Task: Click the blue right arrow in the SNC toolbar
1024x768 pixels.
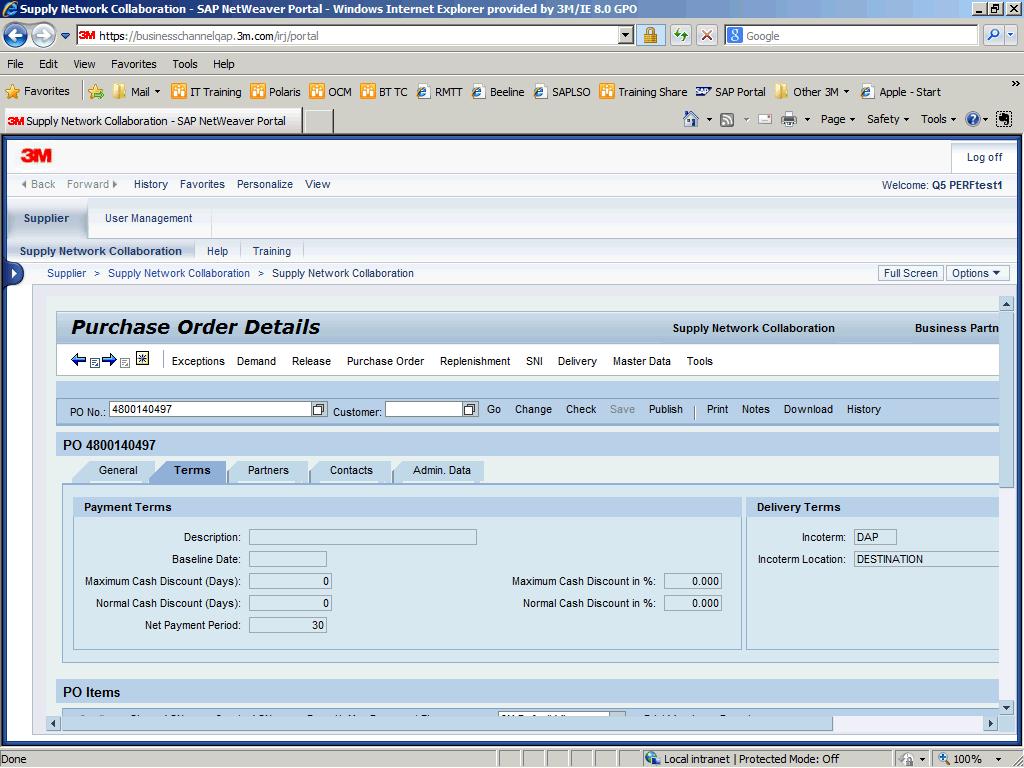Action: 109,359
